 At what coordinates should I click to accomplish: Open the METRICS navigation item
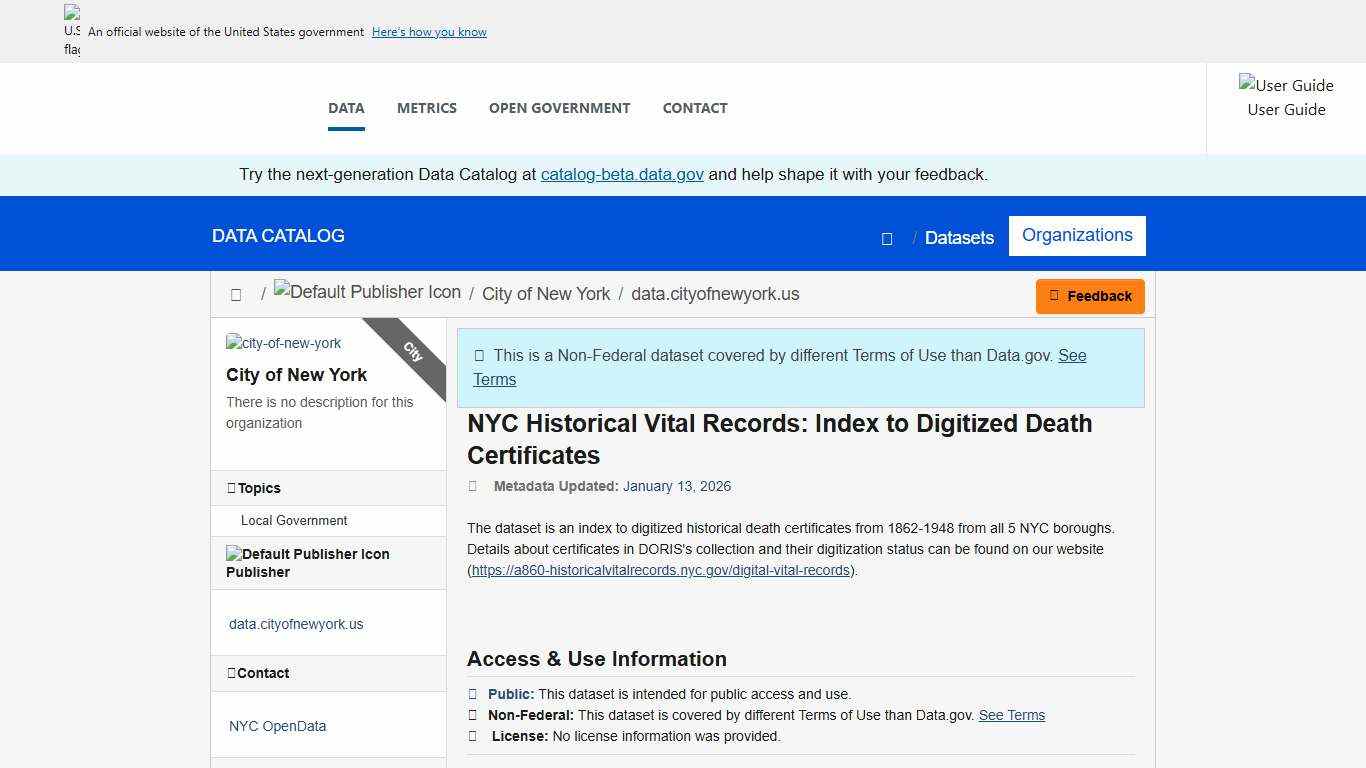(427, 108)
